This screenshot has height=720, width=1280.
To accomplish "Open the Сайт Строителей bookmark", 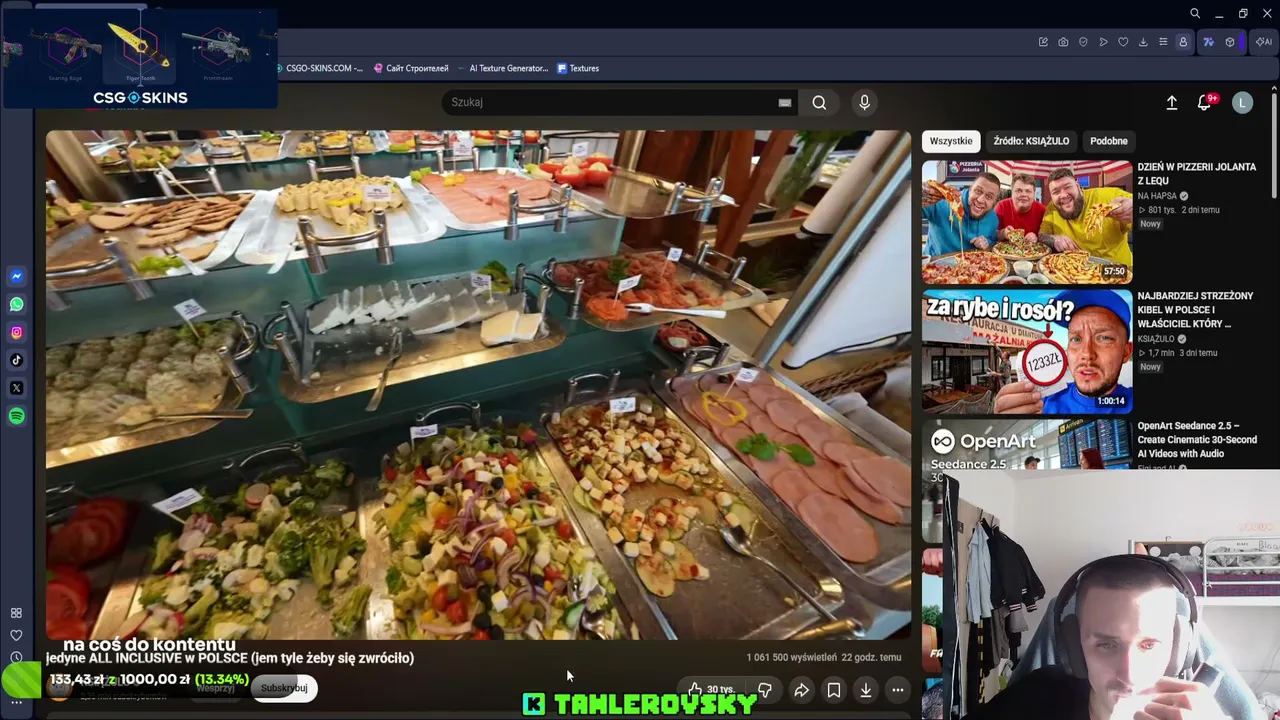I will (x=410, y=68).
